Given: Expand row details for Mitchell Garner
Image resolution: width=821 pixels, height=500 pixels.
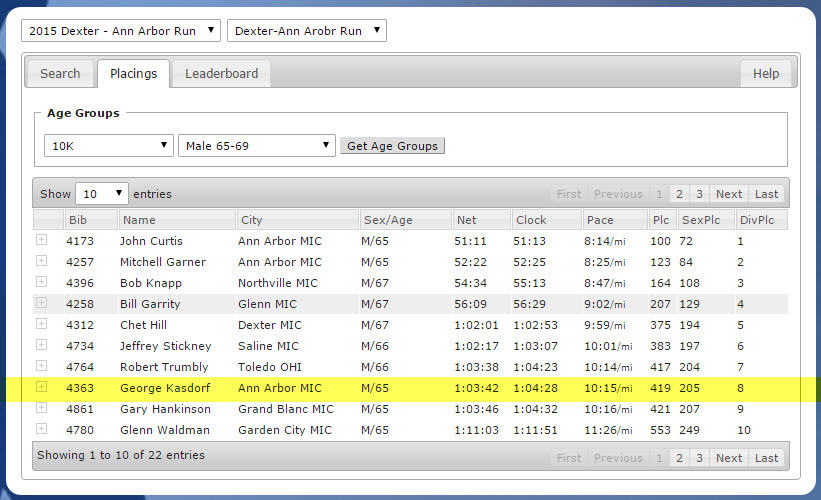Looking at the screenshot, I should (x=41, y=261).
